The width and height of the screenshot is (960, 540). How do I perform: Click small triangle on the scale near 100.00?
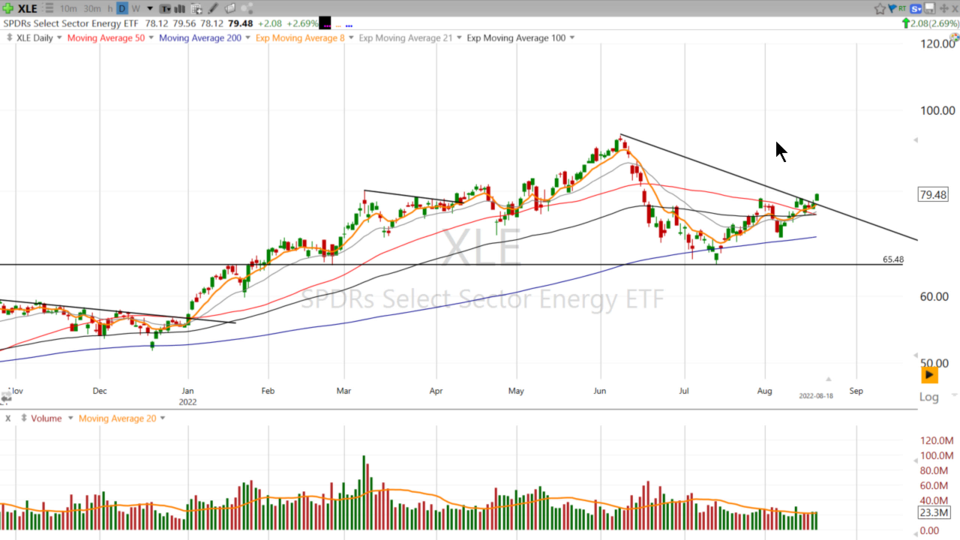click(916, 140)
